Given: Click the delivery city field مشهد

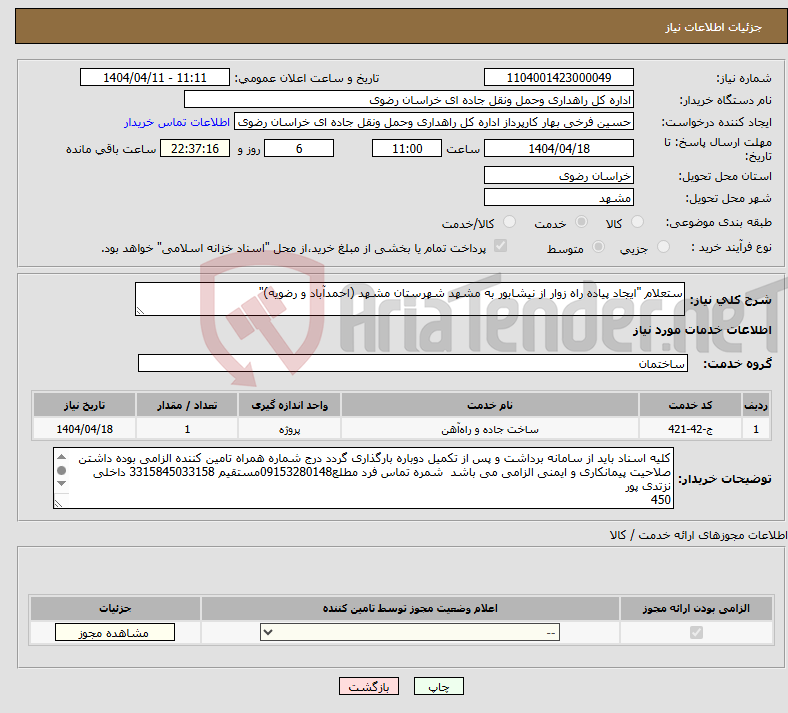Looking at the screenshot, I should 559,197.
